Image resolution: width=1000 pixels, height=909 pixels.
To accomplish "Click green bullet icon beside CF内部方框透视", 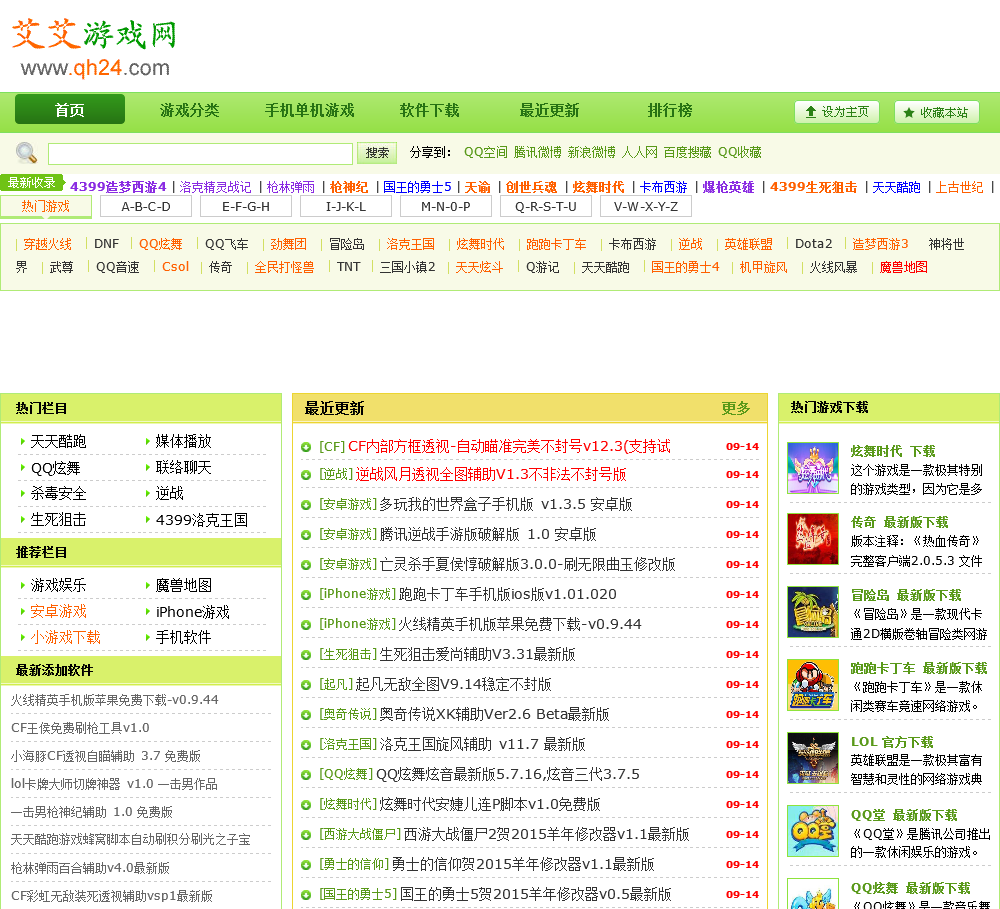I will pos(306,447).
